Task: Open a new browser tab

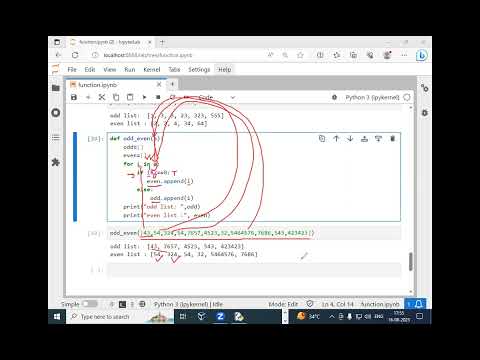Action: click(x=162, y=42)
